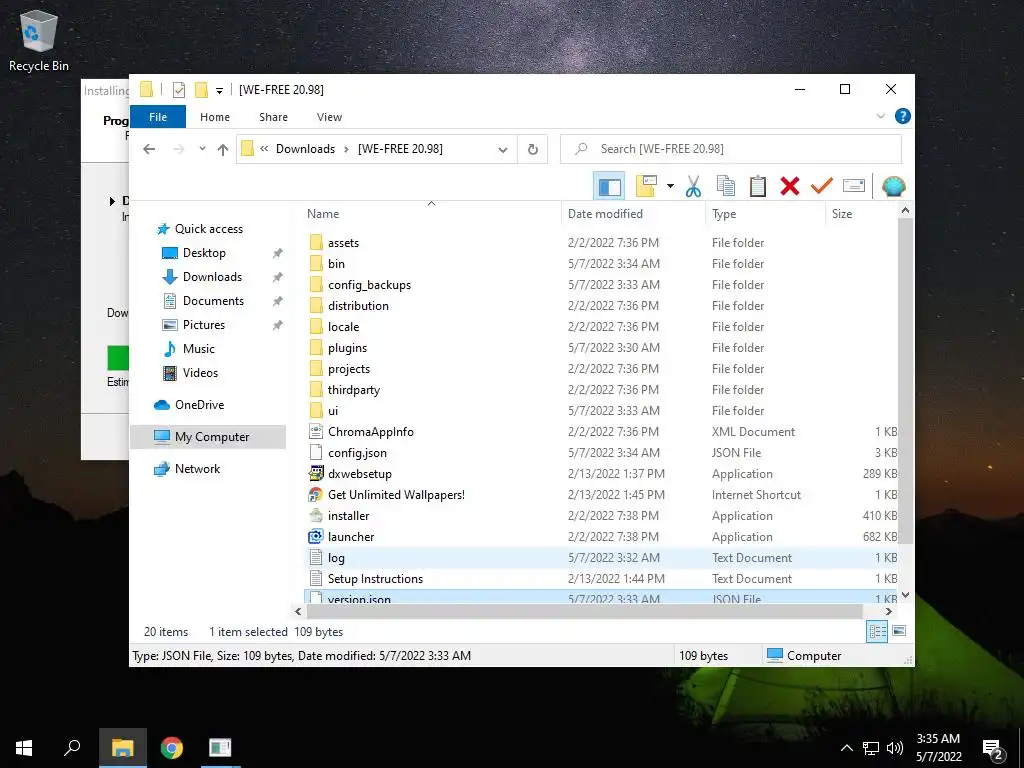Select the ChromaAppInfo XML file icon

point(316,432)
